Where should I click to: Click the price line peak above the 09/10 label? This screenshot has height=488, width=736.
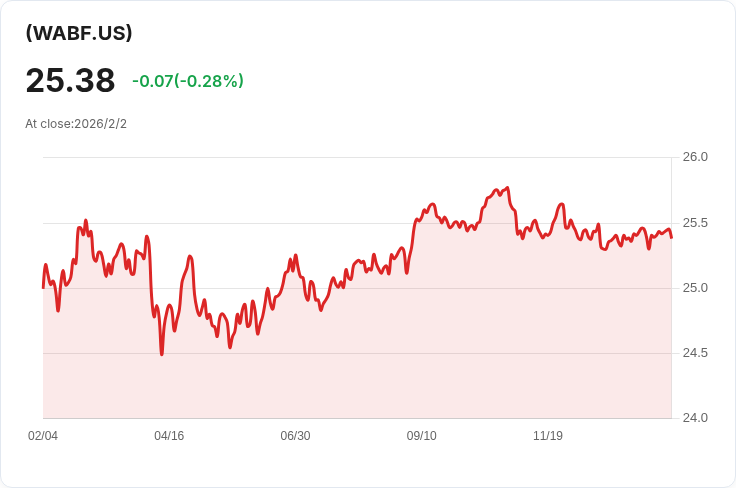click(432, 204)
